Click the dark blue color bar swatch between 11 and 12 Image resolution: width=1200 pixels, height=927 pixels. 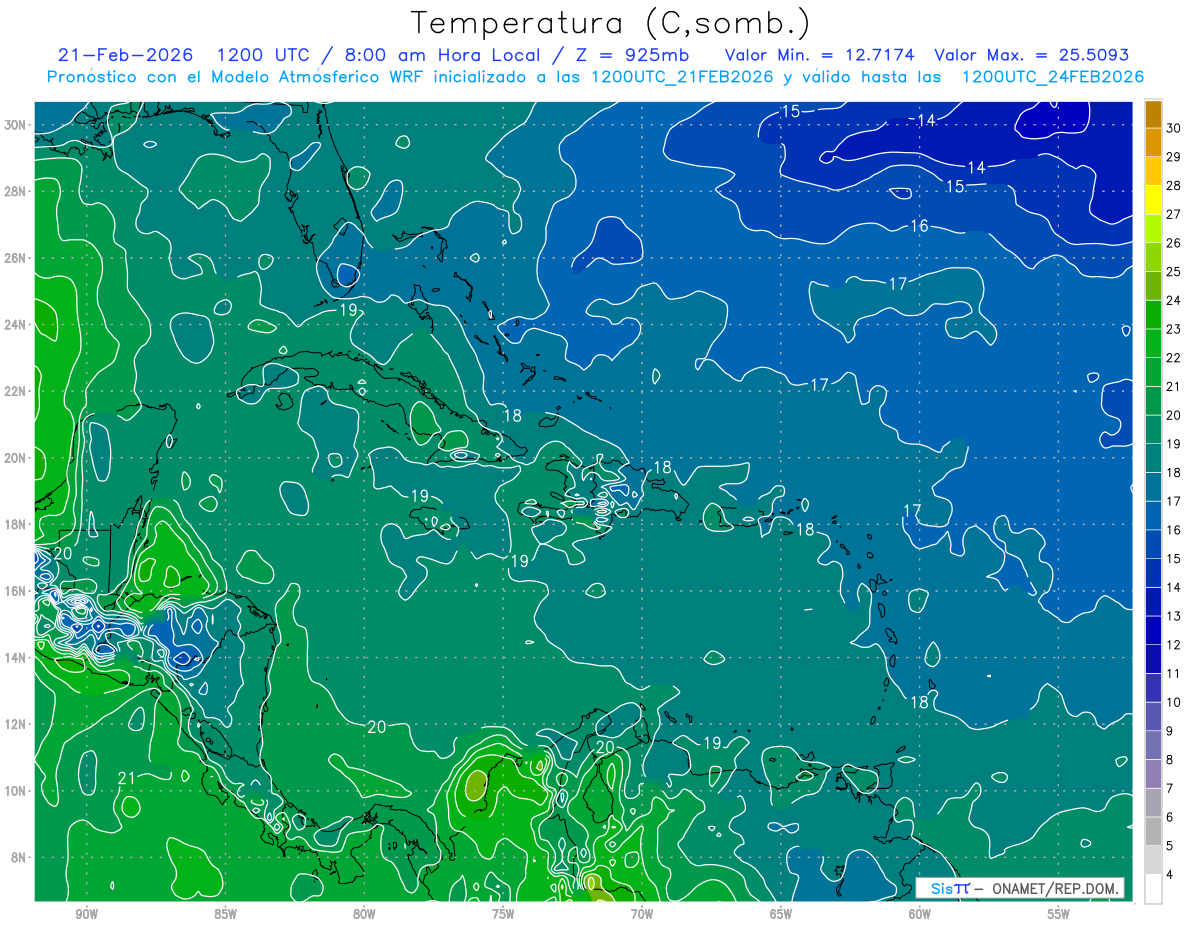pyautogui.click(x=1154, y=659)
